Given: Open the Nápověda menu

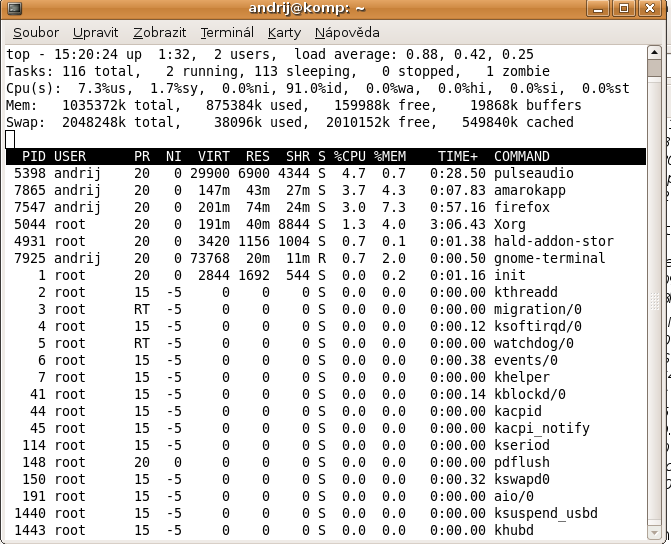Looking at the screenshot, I should pyautogui.click(x=347, y=33).
